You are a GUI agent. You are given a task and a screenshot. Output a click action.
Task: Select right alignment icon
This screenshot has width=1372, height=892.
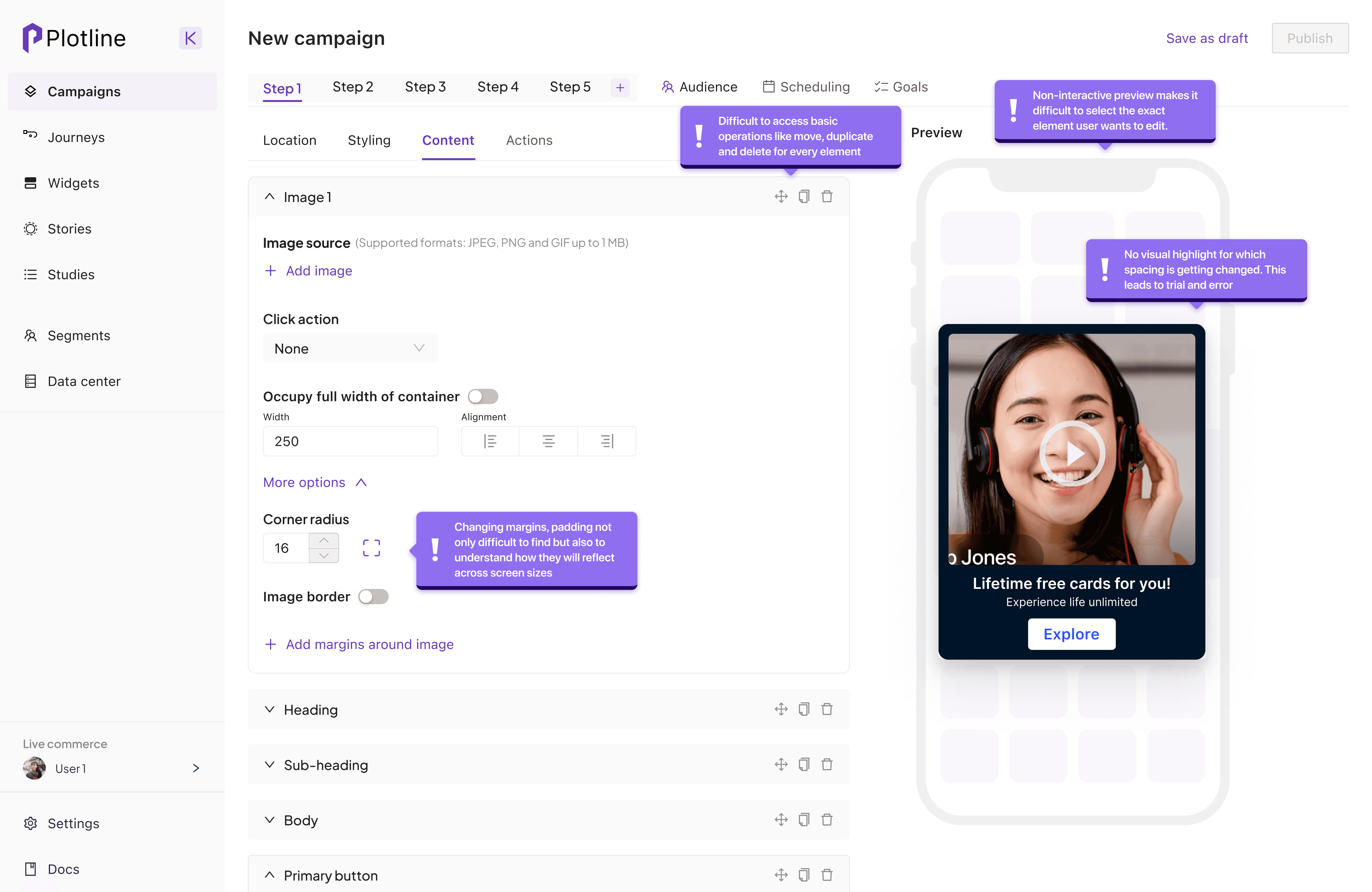[606, 441]
